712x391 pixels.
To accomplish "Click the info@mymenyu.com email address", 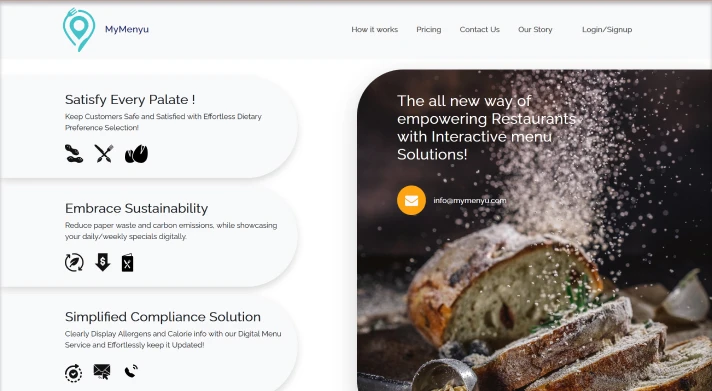I will (x=470, y=200).
